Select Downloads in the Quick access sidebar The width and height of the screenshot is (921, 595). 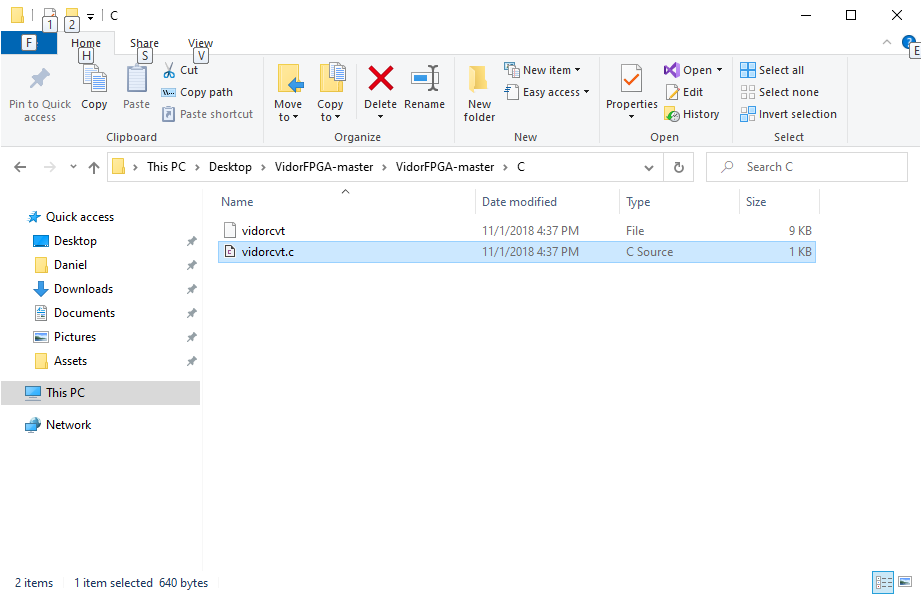tap(83, 289)
